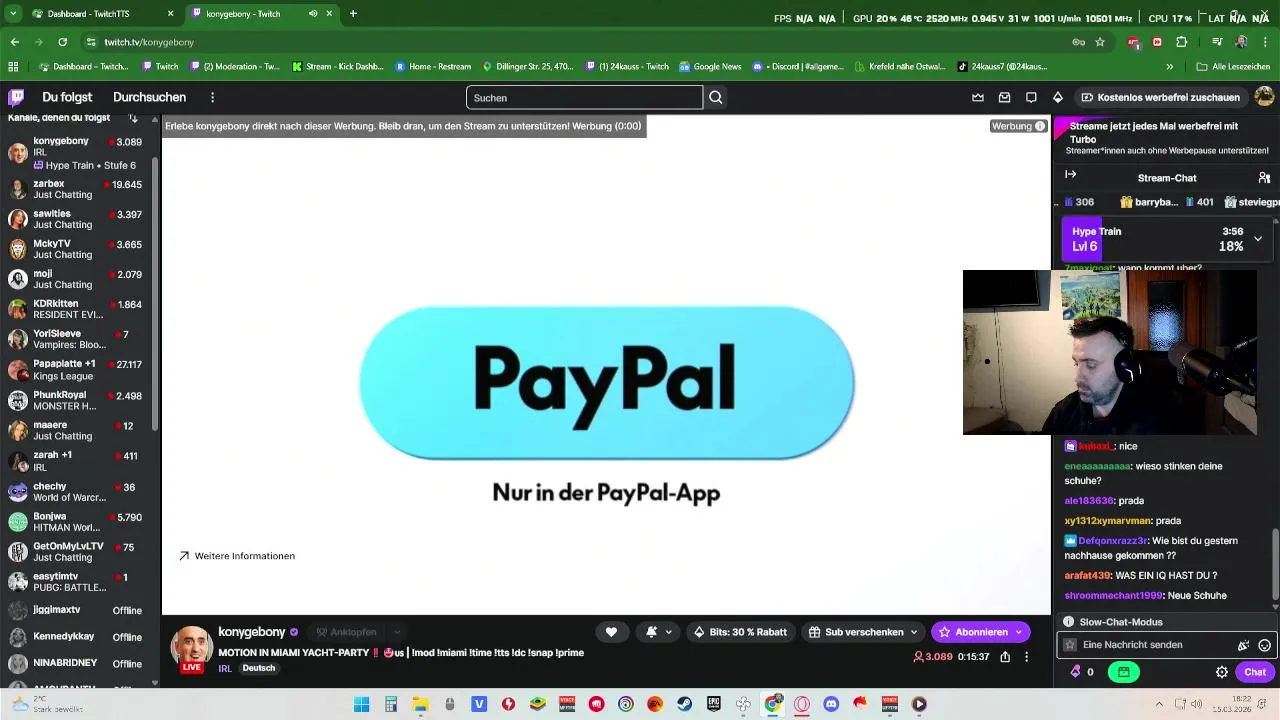
Task: Open MckyTV channel in the sidebar
Action: [x=78, y=249]
